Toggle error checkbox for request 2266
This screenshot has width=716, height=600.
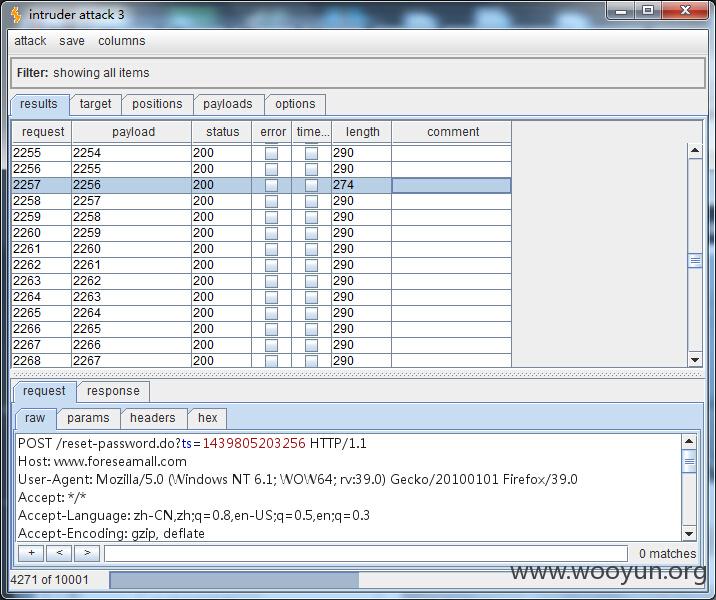(x=271, y=329)
